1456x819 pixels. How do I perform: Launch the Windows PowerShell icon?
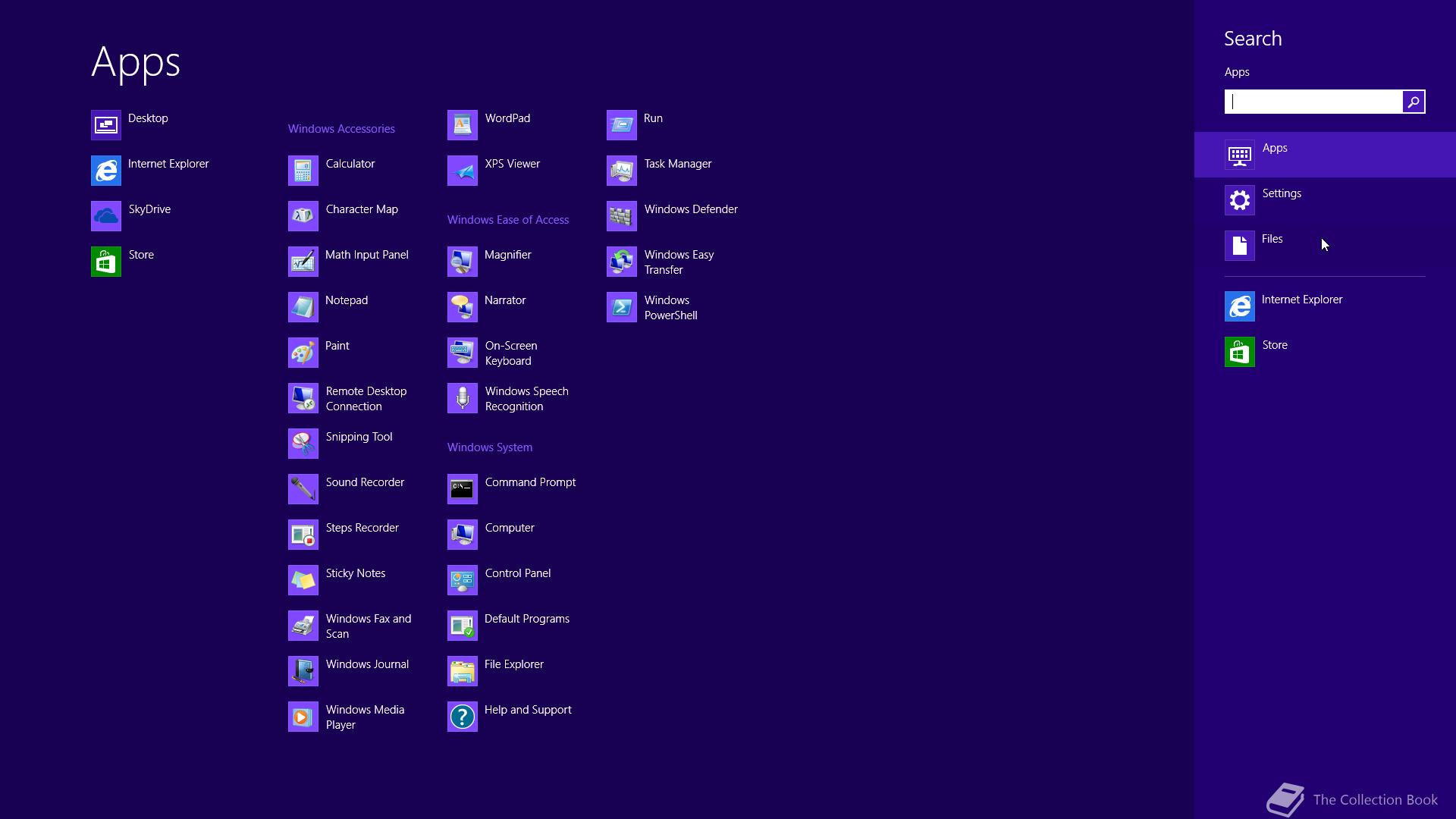[622, 307]
